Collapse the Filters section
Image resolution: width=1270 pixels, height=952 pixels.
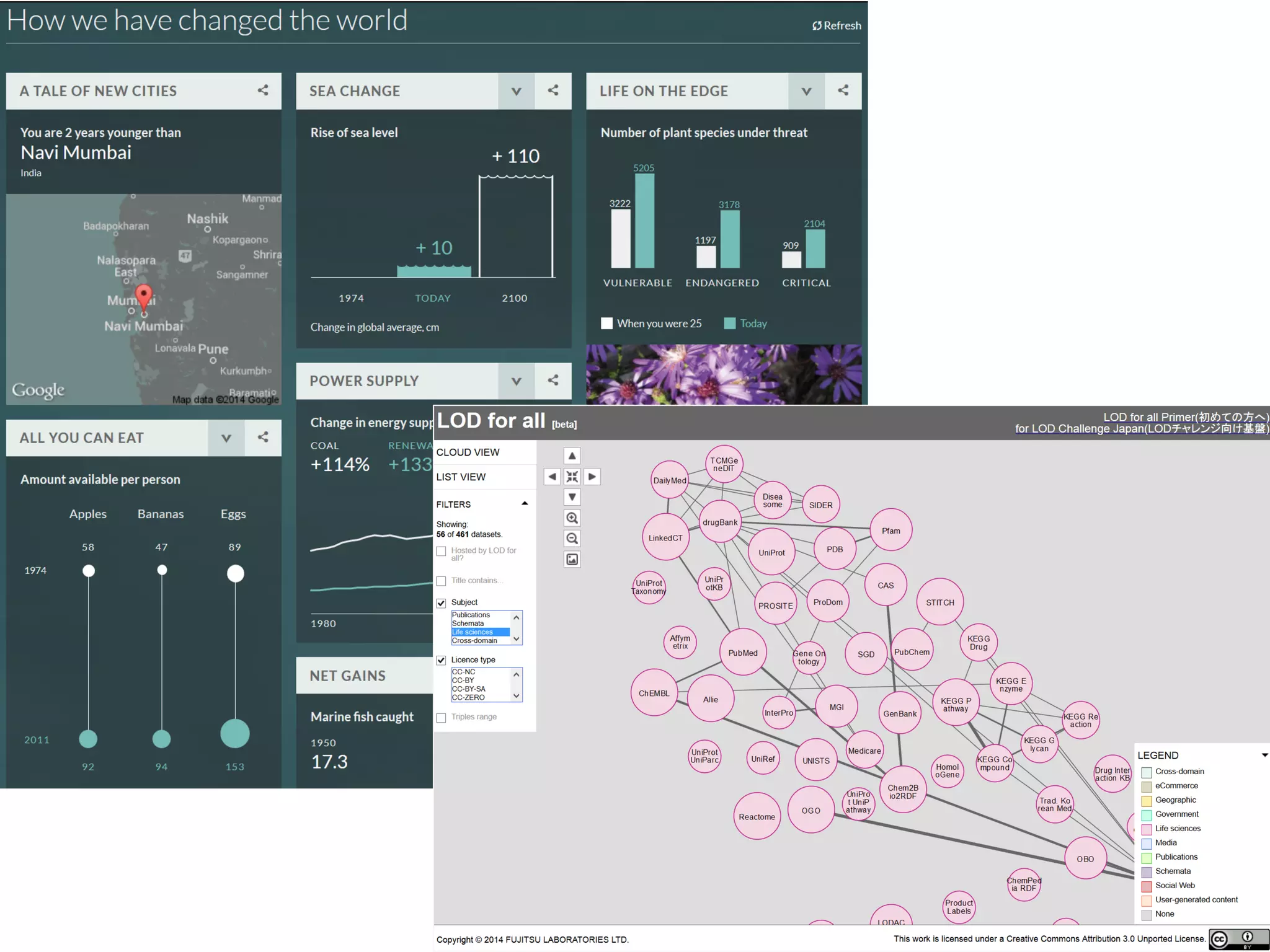pos(525,504)
